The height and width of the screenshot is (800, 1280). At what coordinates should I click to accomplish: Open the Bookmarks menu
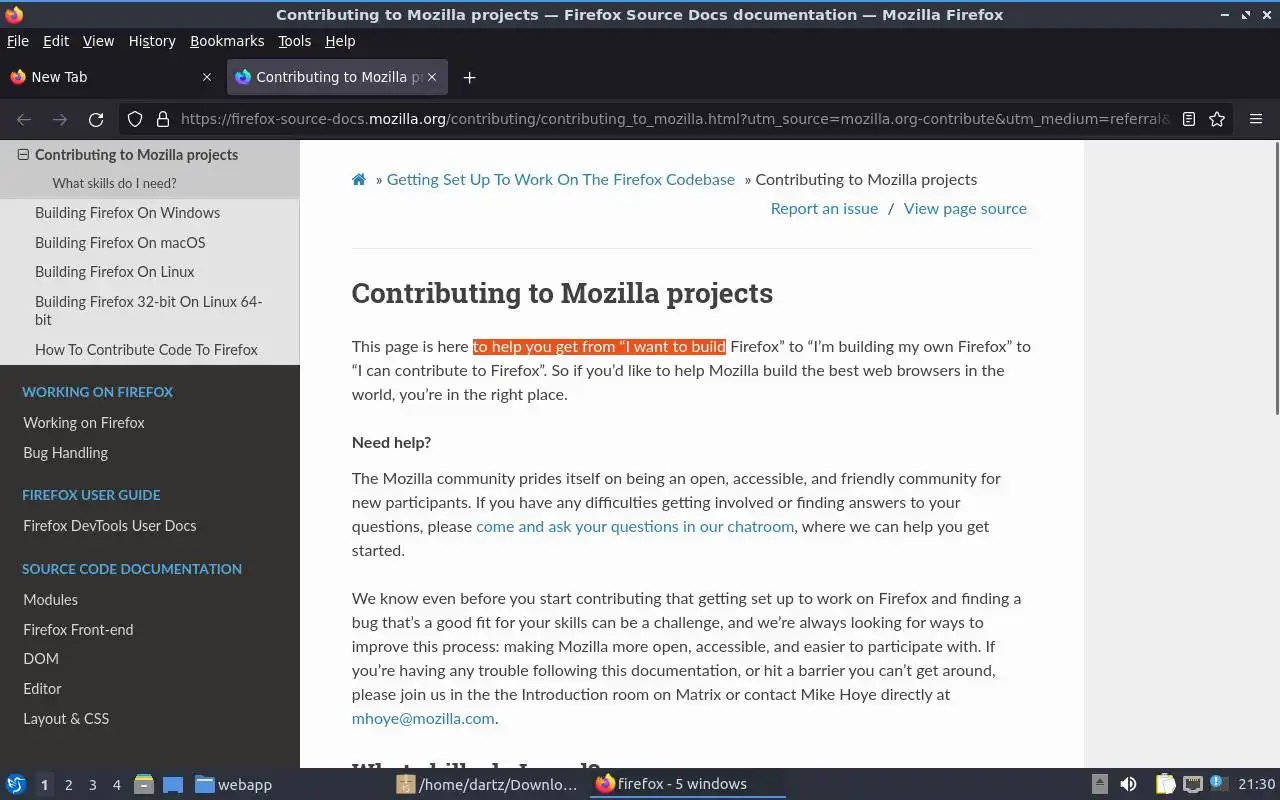coord(227,41)
